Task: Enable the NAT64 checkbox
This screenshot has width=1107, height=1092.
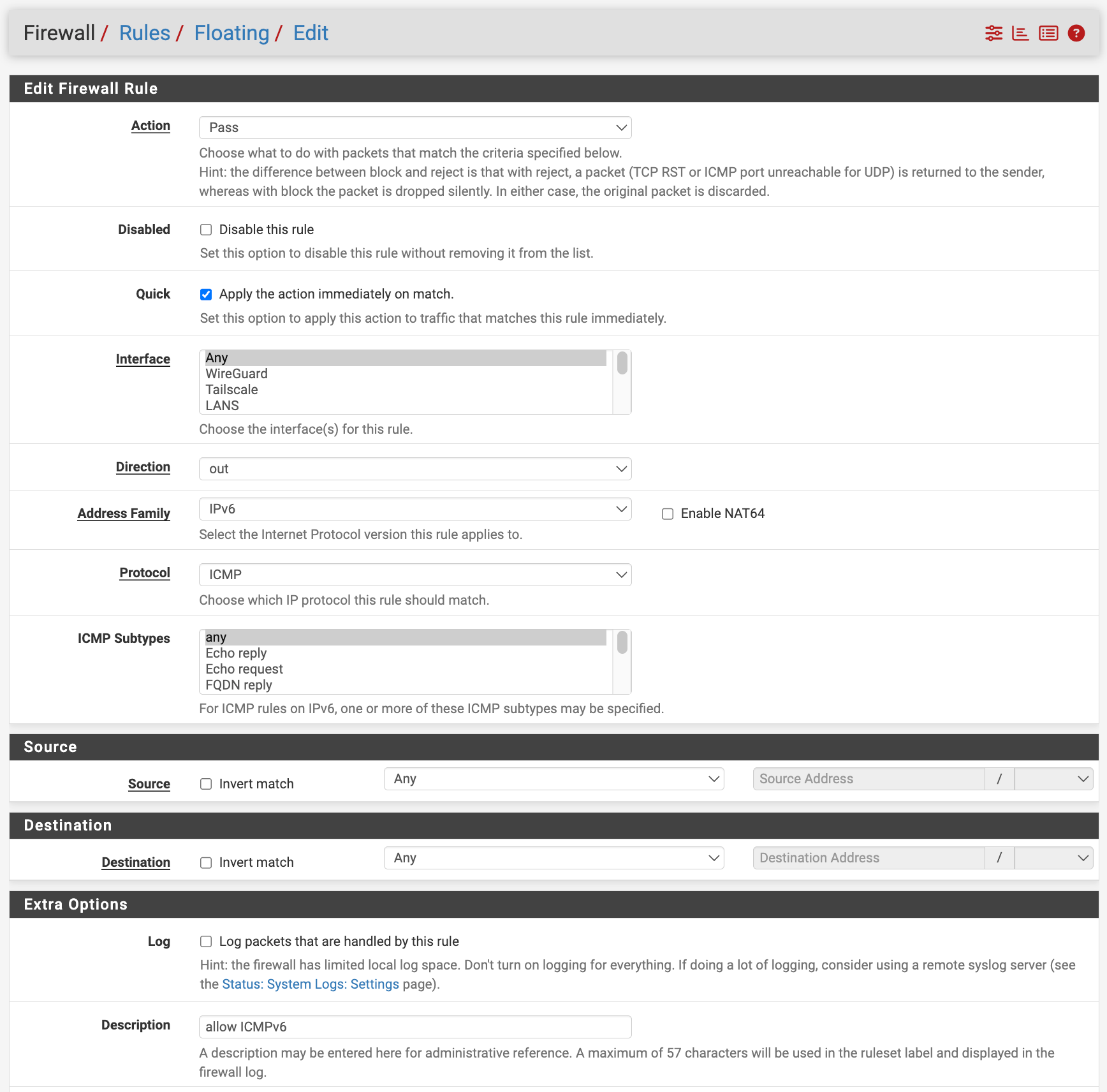Action: click(x=668, y=514)
